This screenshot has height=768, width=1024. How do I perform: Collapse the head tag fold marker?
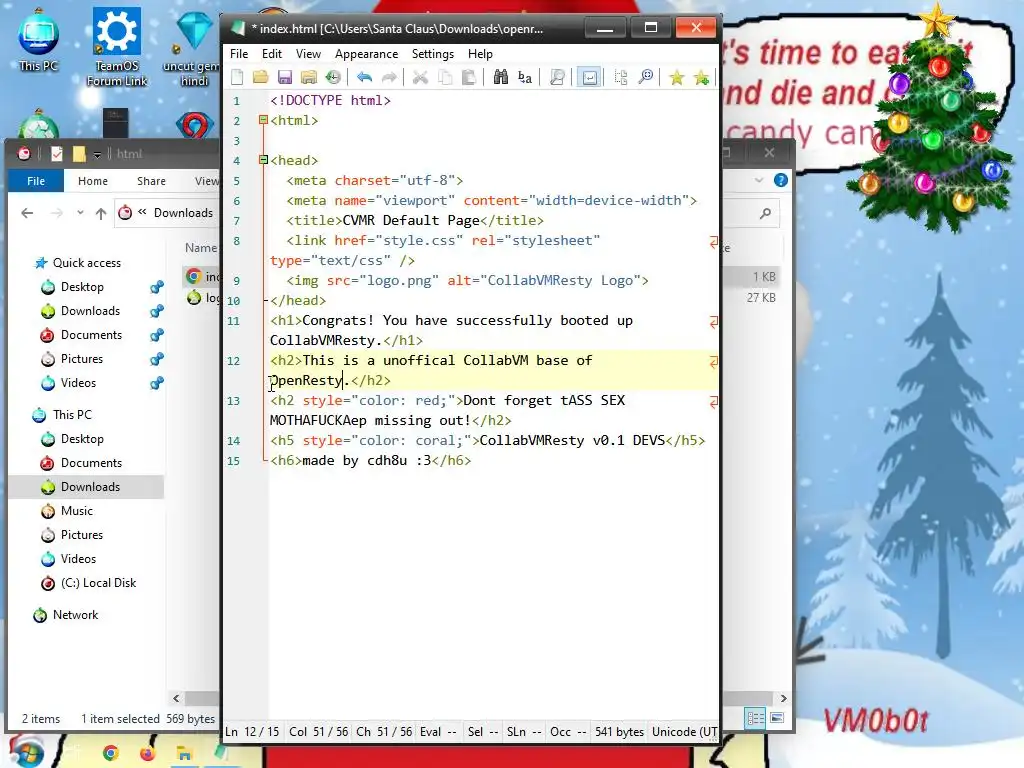[263, 160]
